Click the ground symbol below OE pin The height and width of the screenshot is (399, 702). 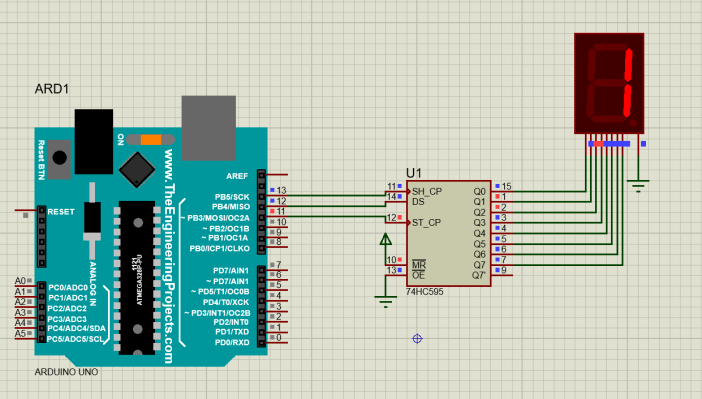pos(385,300)
